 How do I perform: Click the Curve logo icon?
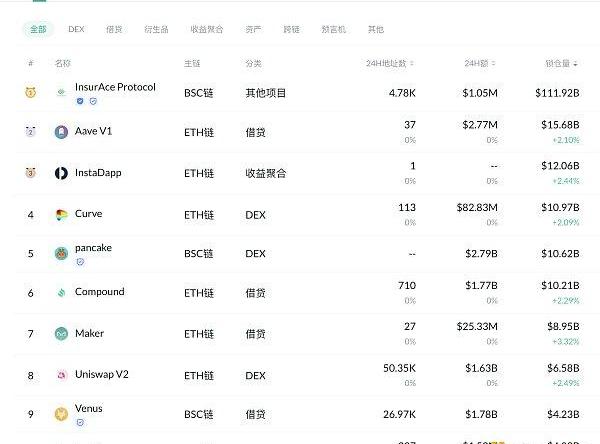coord(61,215)
